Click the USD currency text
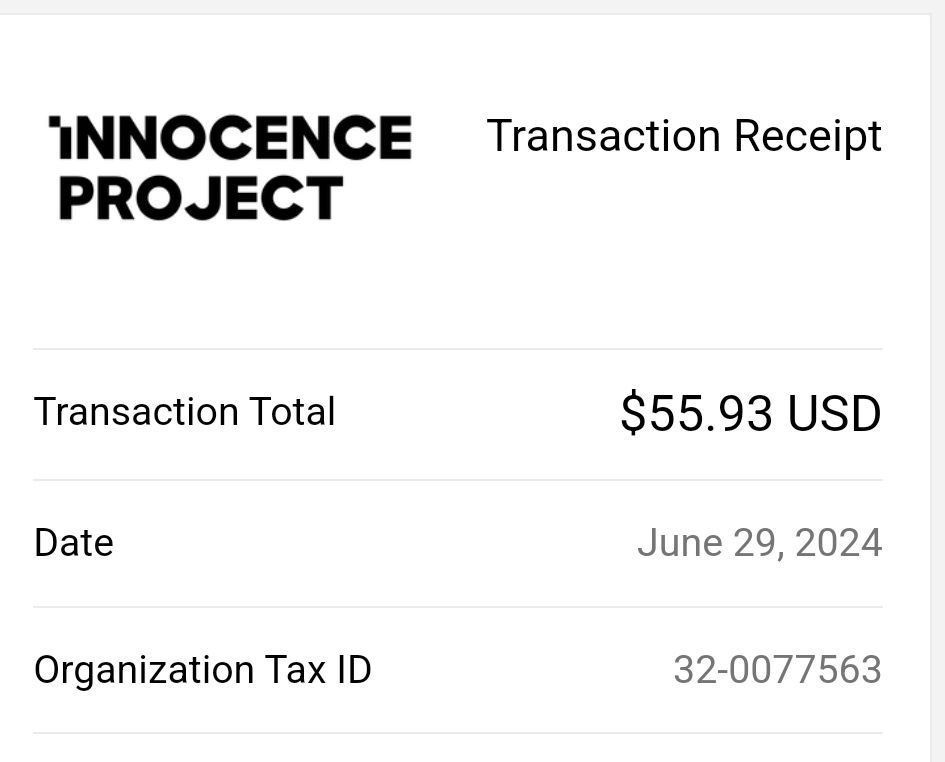Screen dimensions: 945x762 (x=835, y=414)
